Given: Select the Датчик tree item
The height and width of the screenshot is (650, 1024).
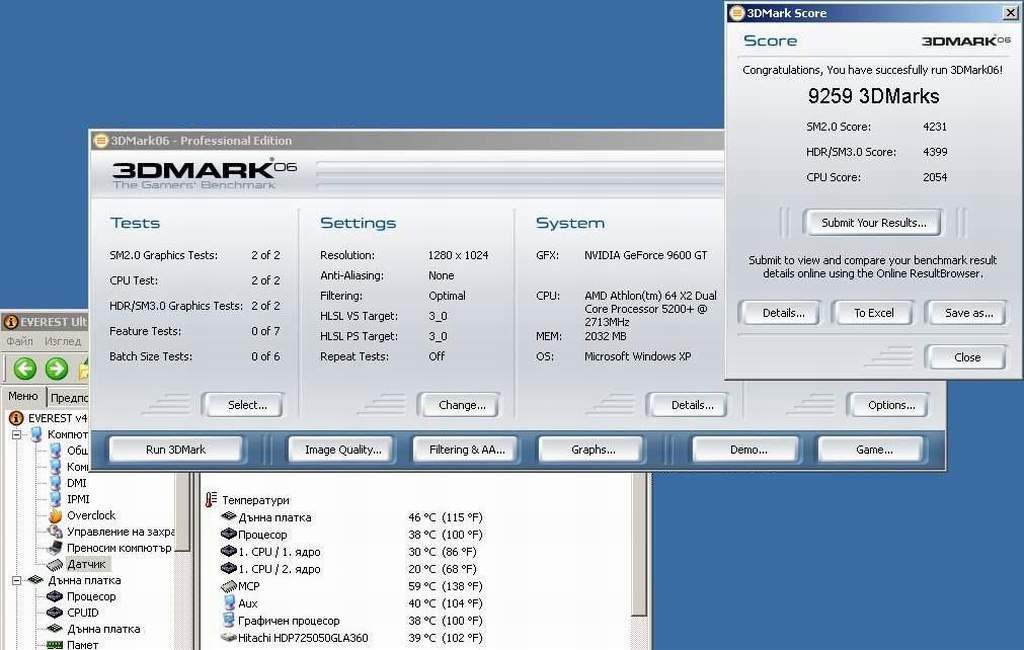Looking at the screenshot, I should click(x=87, y=564).
